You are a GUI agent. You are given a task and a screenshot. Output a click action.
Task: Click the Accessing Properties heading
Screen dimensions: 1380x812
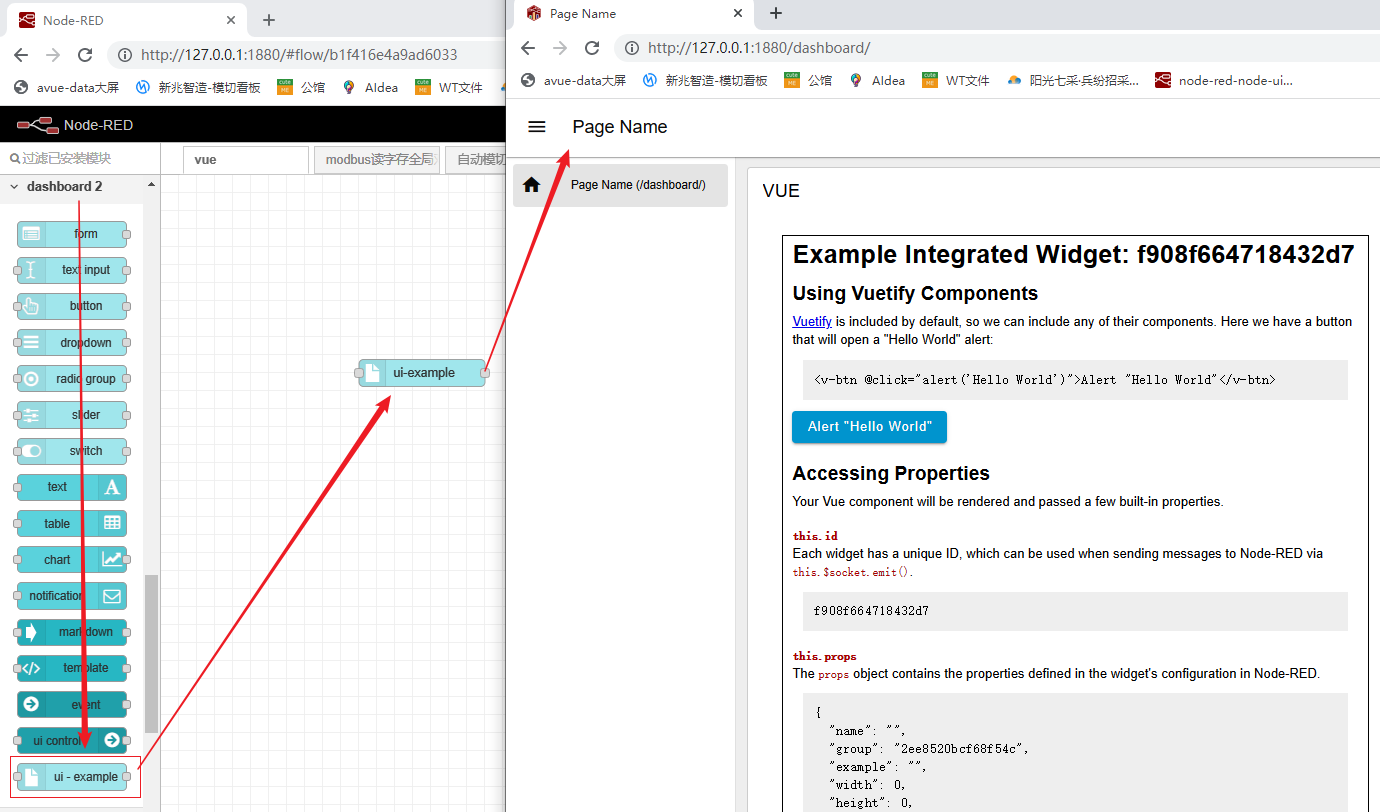tap(891, 473)
